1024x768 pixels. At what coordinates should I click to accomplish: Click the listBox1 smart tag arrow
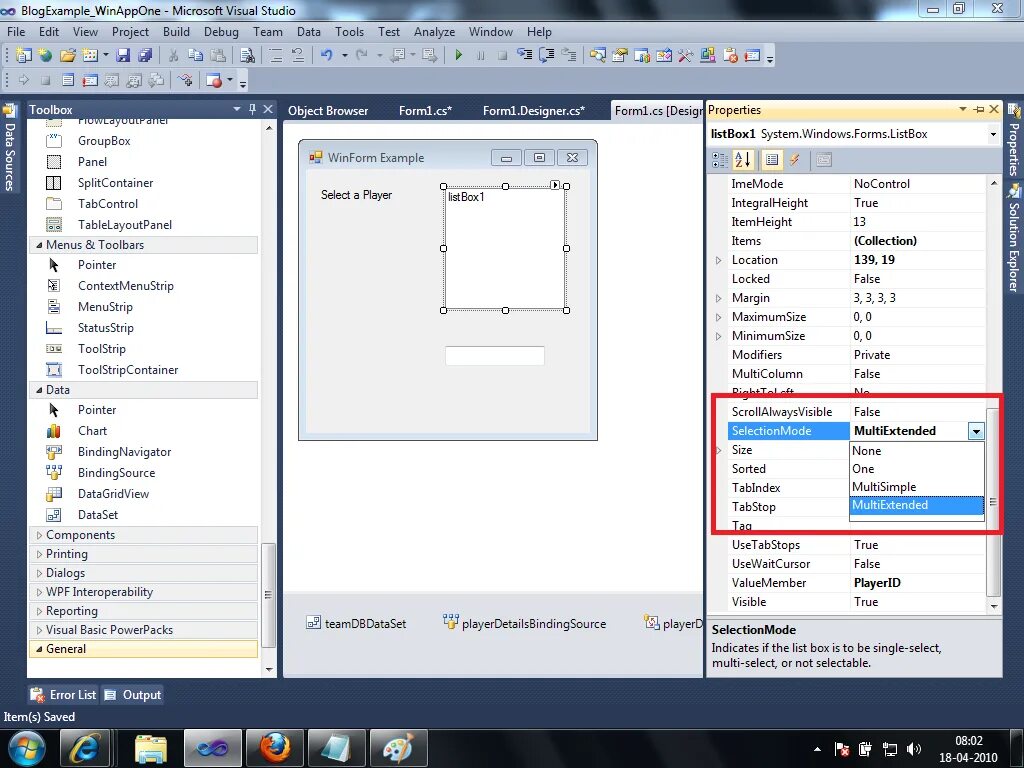coord(555,185)
